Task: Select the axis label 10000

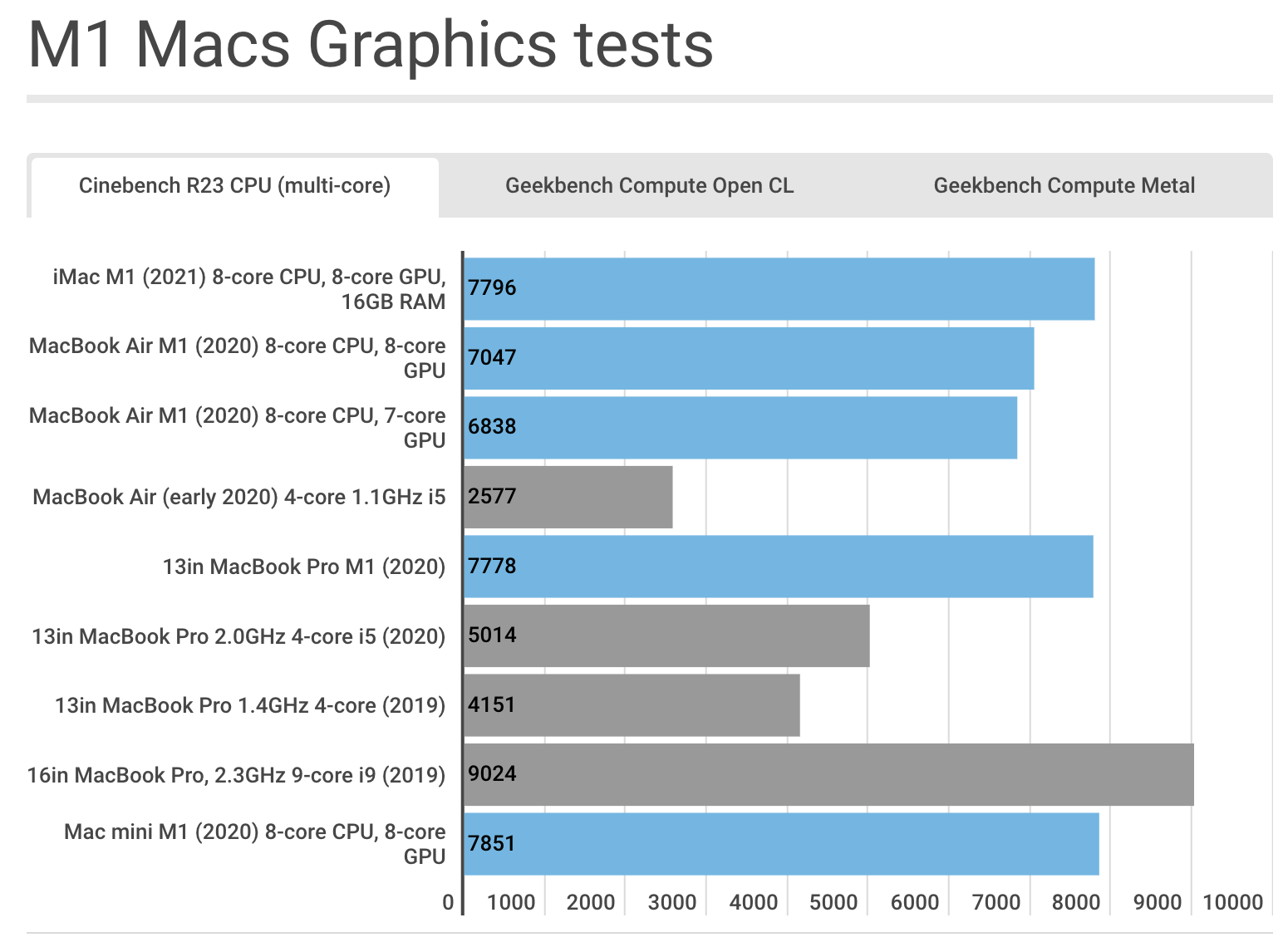Action: [x=1233, y=901]
